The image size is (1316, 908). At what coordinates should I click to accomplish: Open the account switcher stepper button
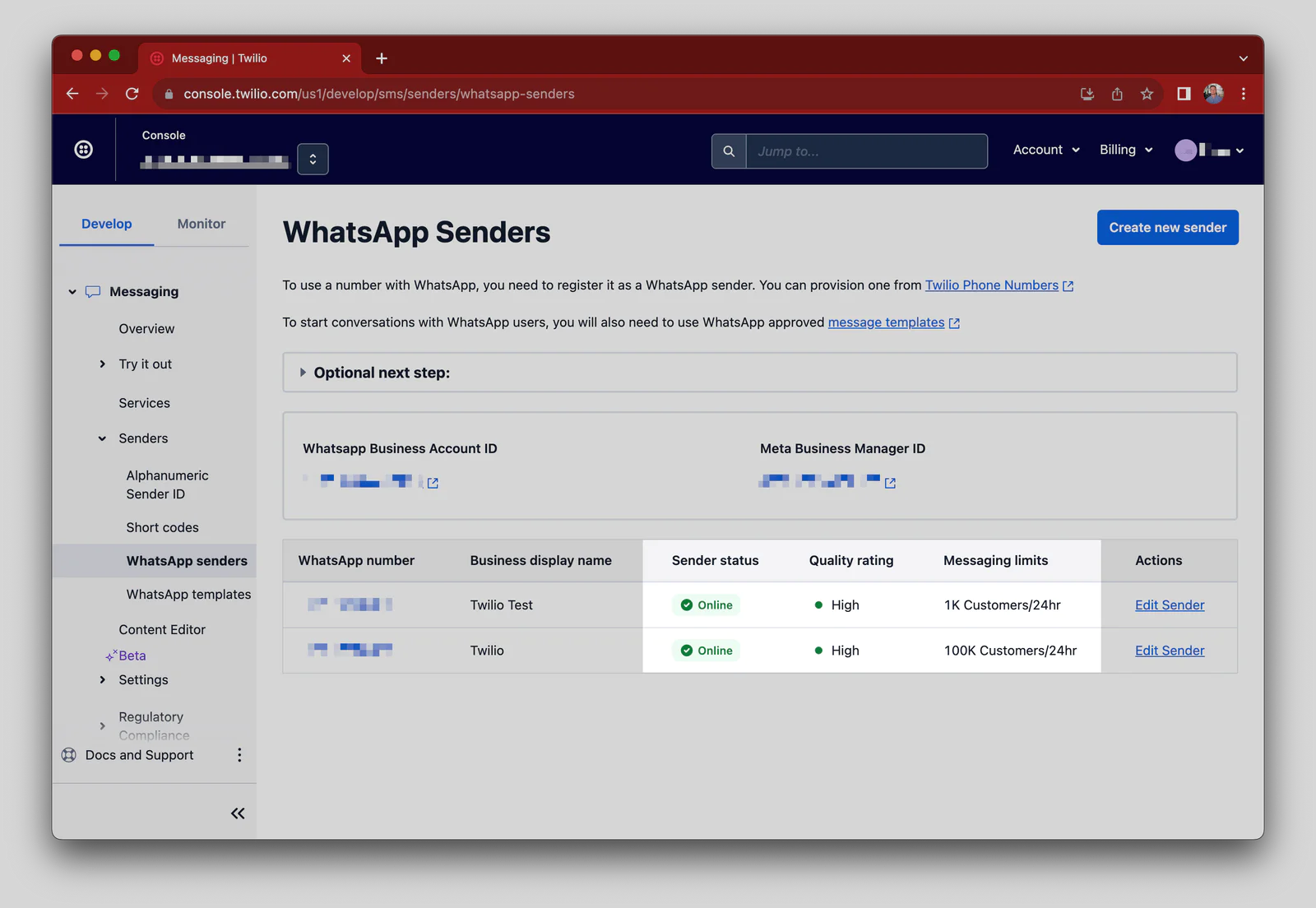[313, 159]
